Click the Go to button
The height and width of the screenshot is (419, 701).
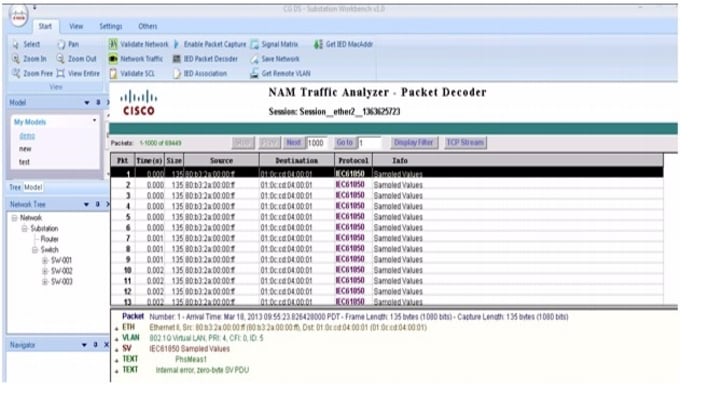pos(345,143)
